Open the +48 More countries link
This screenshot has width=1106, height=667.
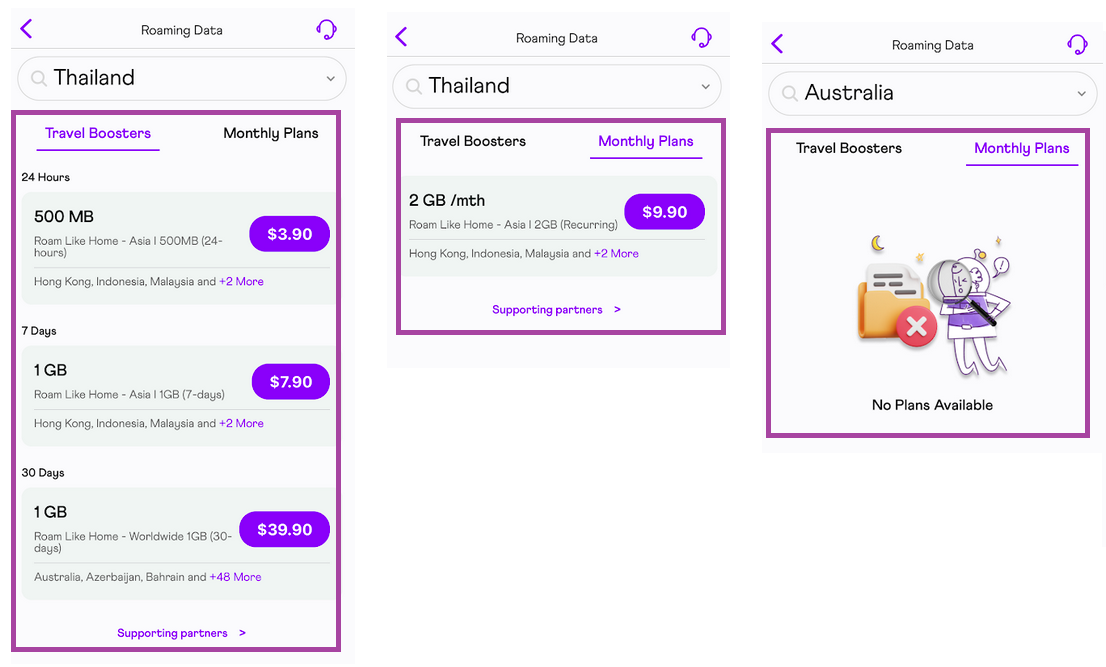pyautogui.click(x=235, y=577)
